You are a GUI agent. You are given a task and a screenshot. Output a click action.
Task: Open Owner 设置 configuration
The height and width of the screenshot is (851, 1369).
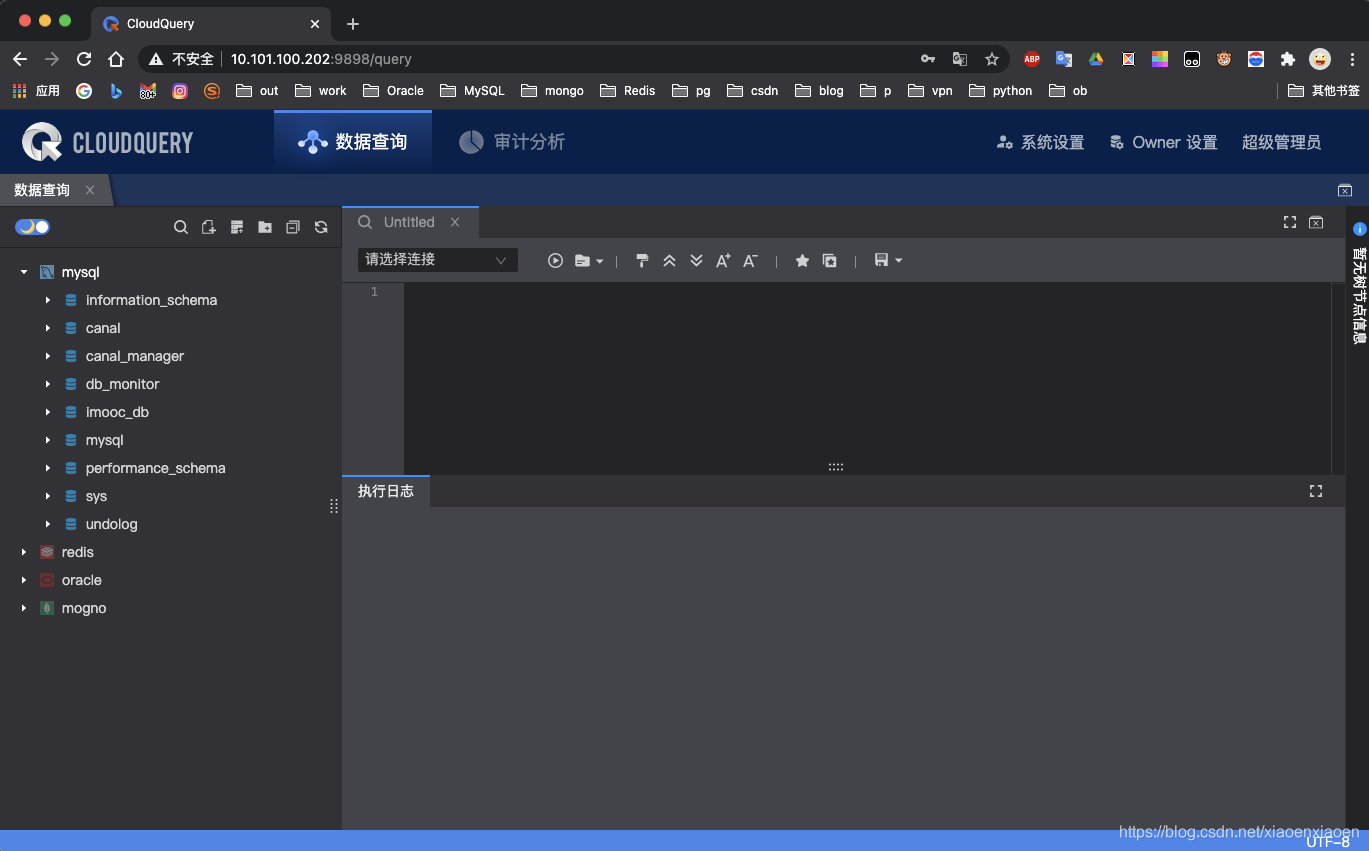(1163, 142)
